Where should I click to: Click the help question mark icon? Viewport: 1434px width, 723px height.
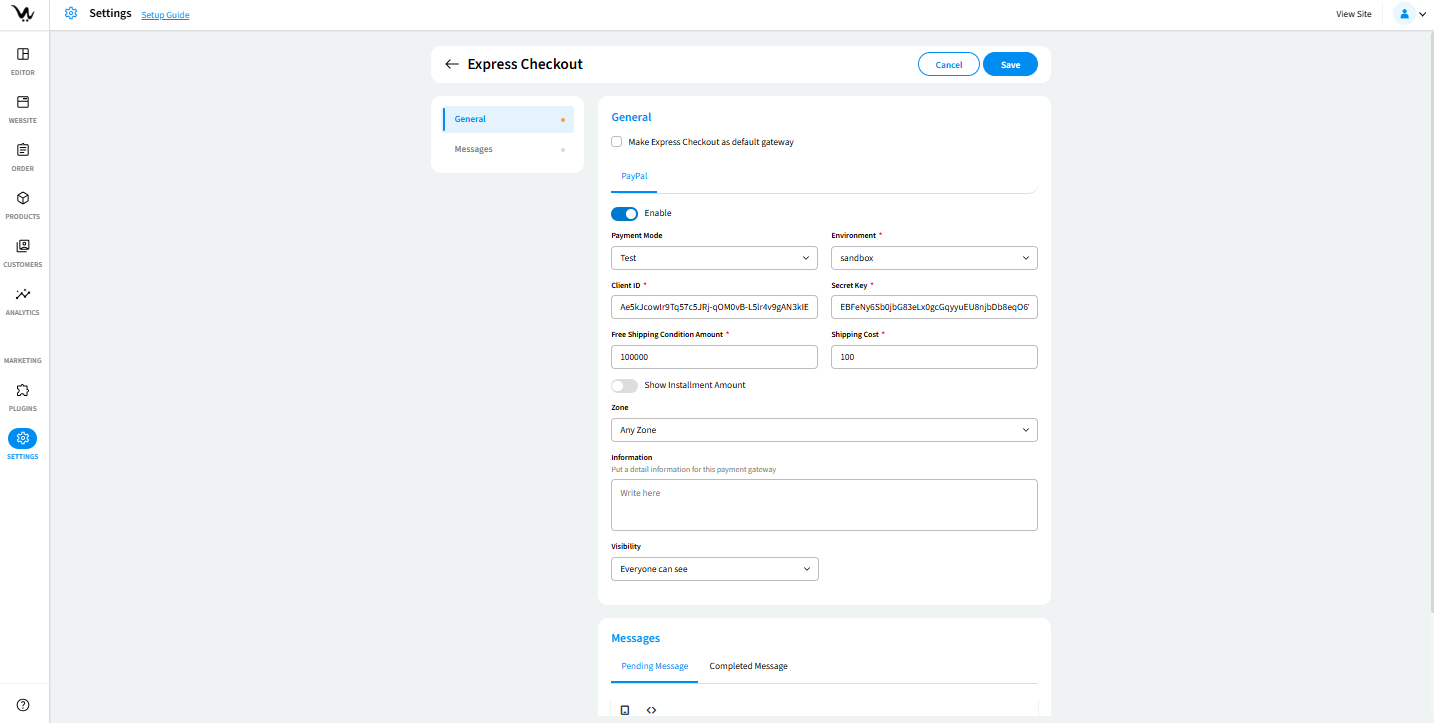click(x=23, y=705)
